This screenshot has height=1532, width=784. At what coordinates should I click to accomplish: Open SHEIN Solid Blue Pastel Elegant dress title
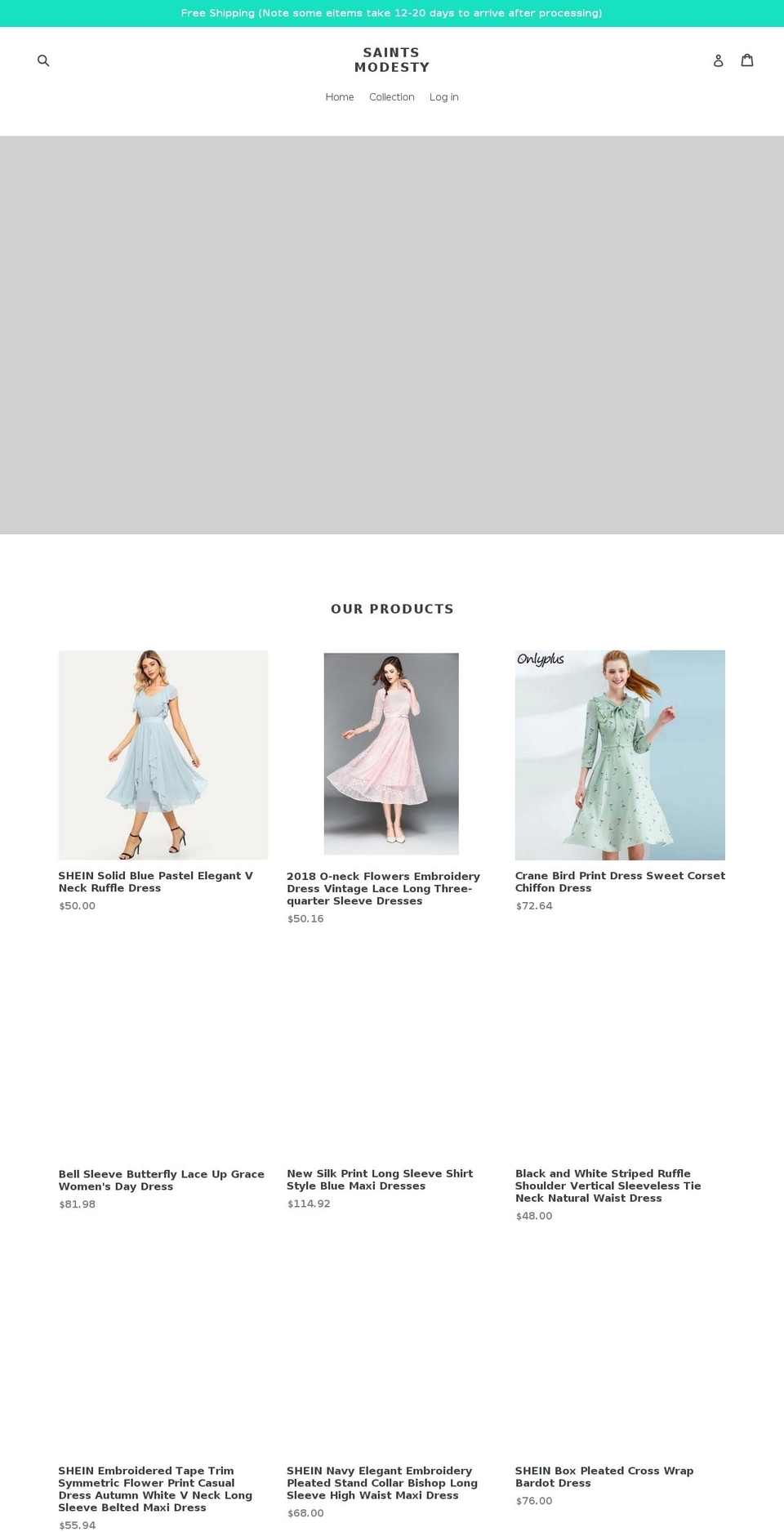[156, 882]
